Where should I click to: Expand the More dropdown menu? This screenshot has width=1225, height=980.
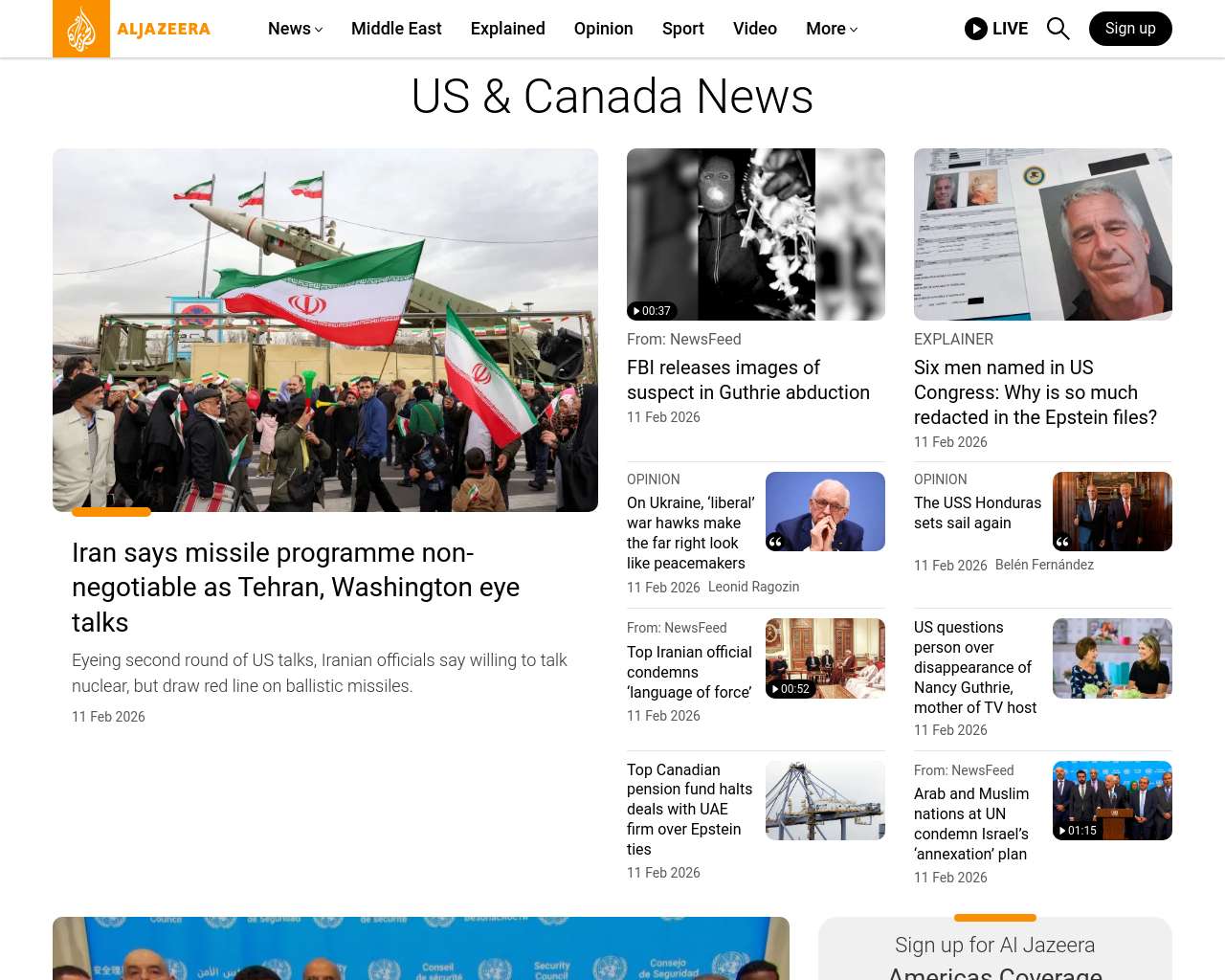[831, 29]
